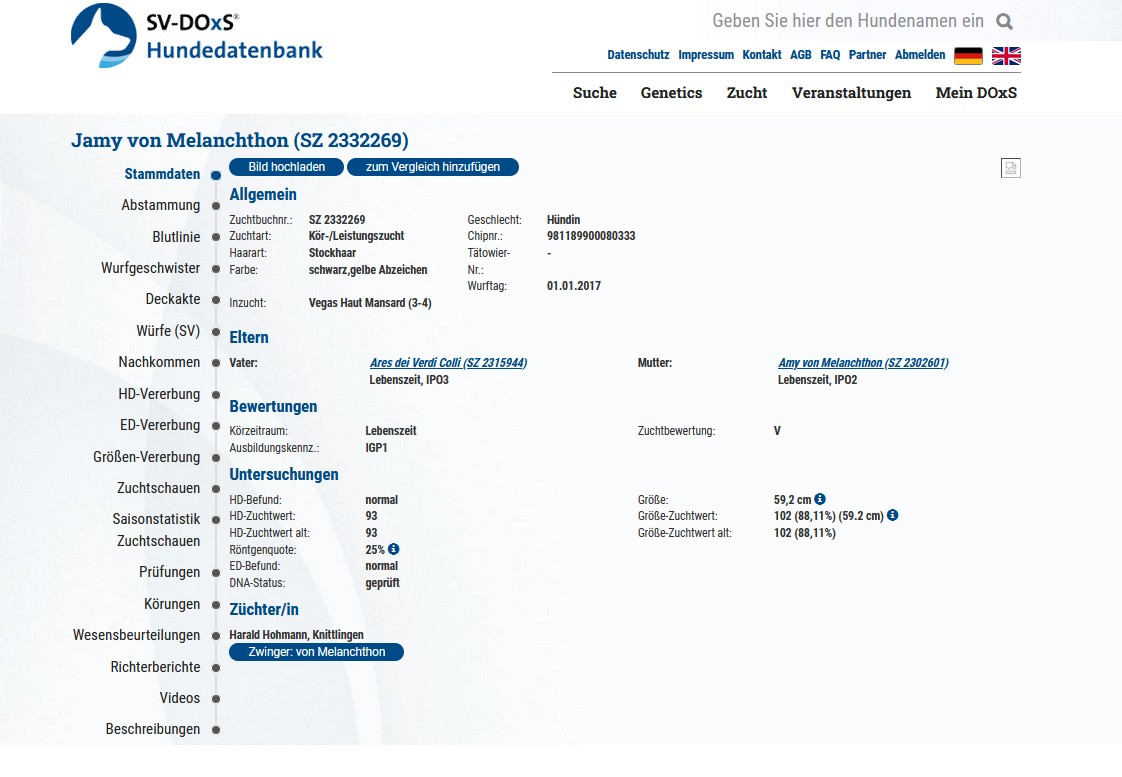This screenshot has height=777, width=1122.
Task: Click info icon next to Röntgenquote 25%
Action: (394, 549)
